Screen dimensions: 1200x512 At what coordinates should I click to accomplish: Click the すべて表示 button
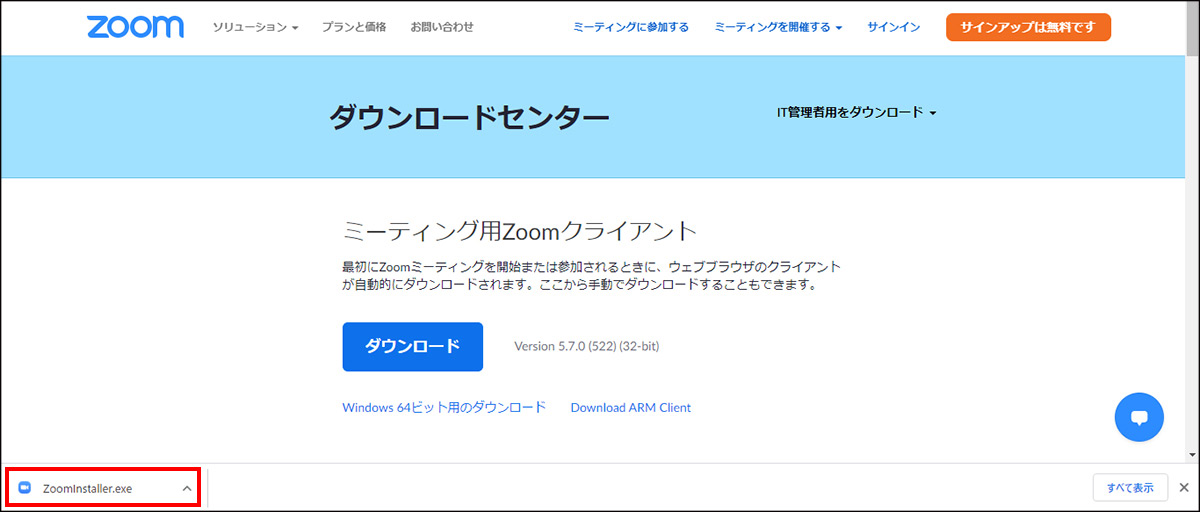pos(1129,487)
